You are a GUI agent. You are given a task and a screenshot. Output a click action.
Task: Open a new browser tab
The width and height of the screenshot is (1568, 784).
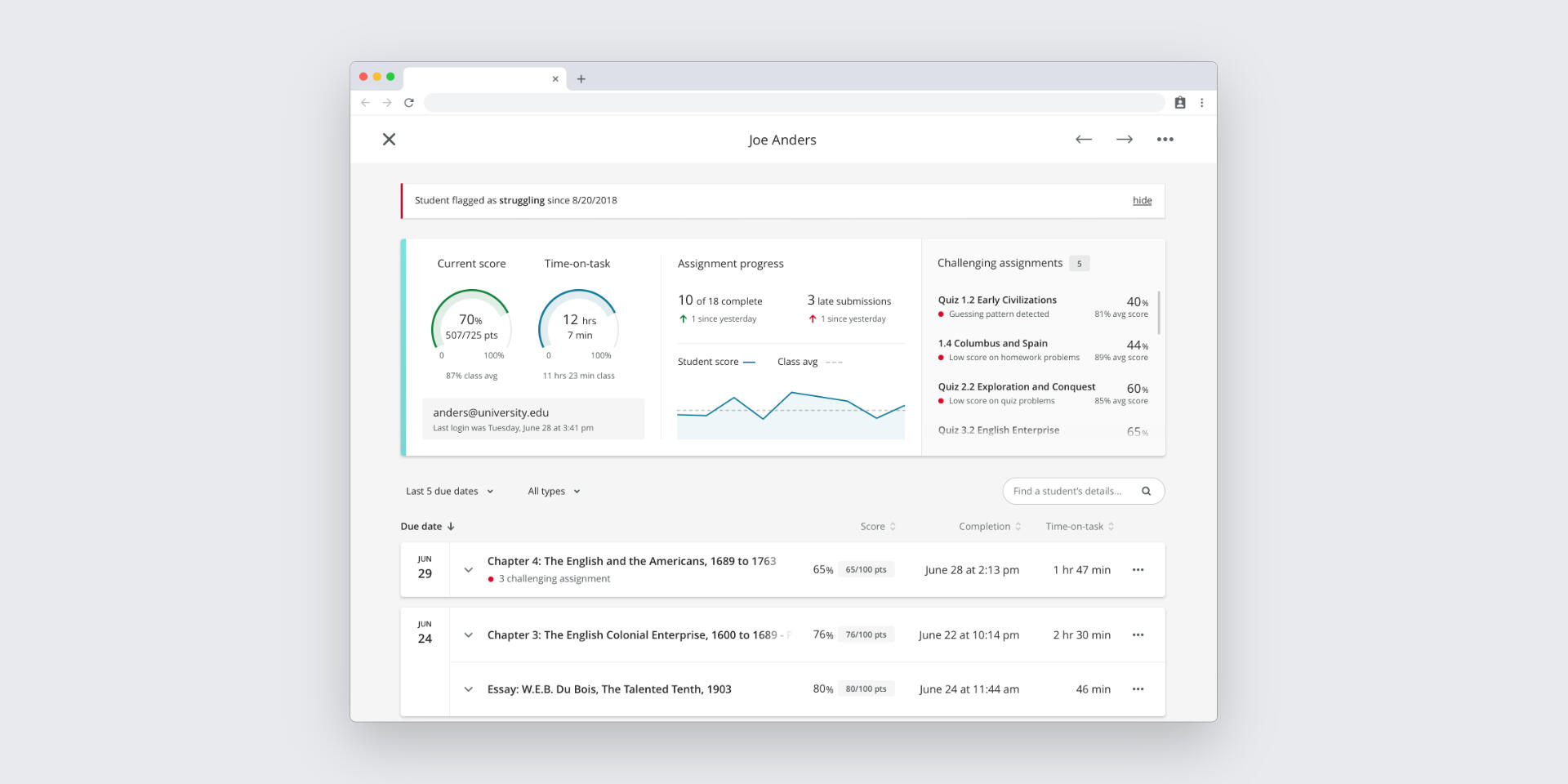pos(581,79)
